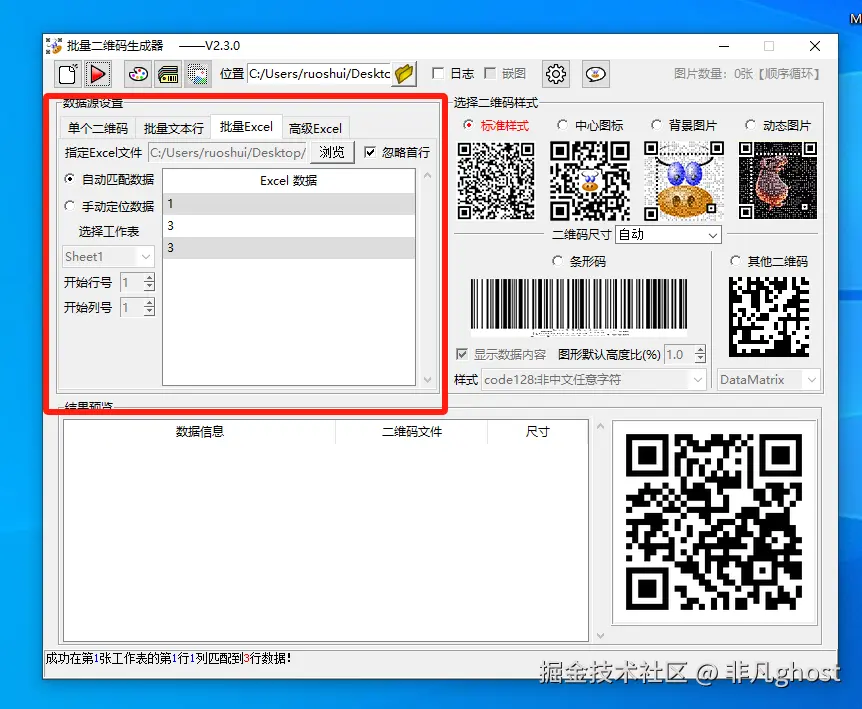The width and height of the screenshot is (862, 709).
Task: Choose the 背景图片 radio option
Action: [656, 125]
